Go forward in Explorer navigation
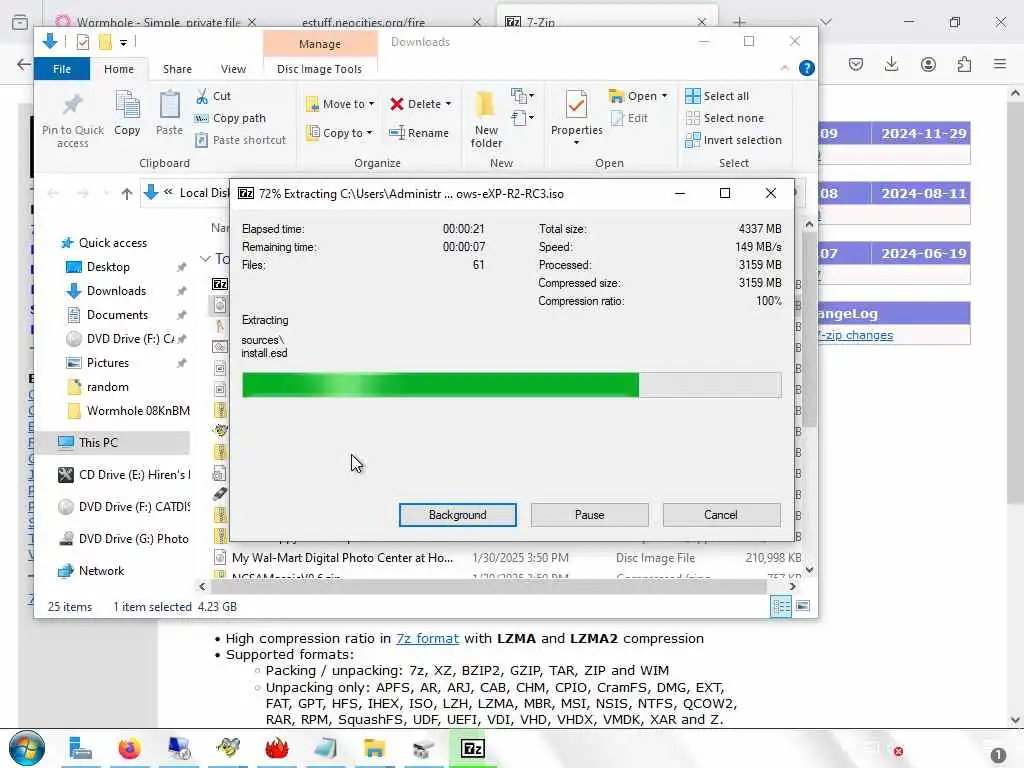The height and width of the screenshot is (768, 1024). click(82, 193)
